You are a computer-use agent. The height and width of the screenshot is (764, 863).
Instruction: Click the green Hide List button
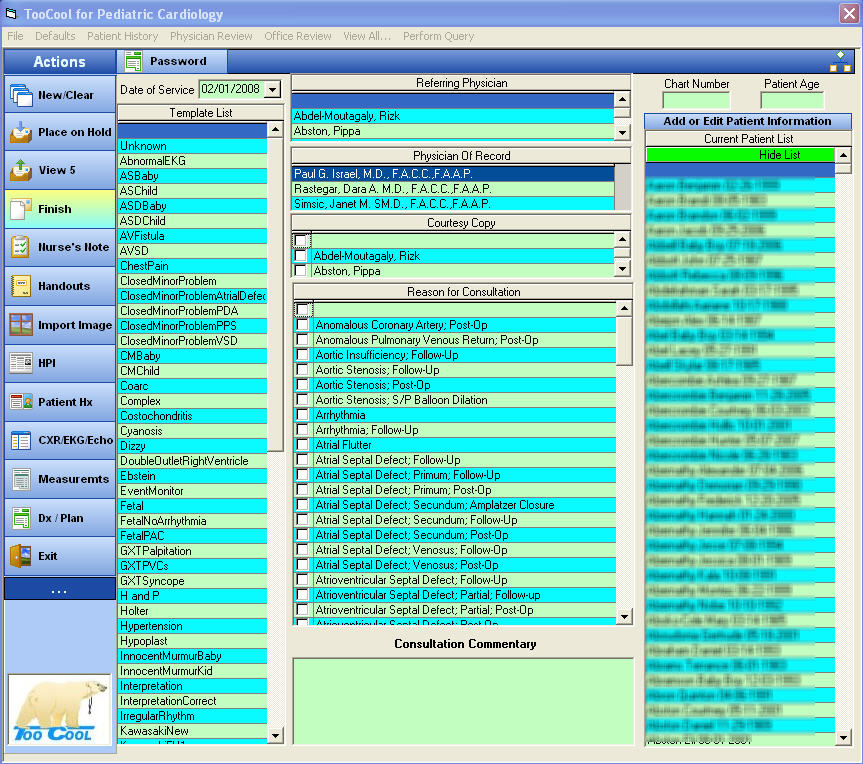tap(740, 155)
